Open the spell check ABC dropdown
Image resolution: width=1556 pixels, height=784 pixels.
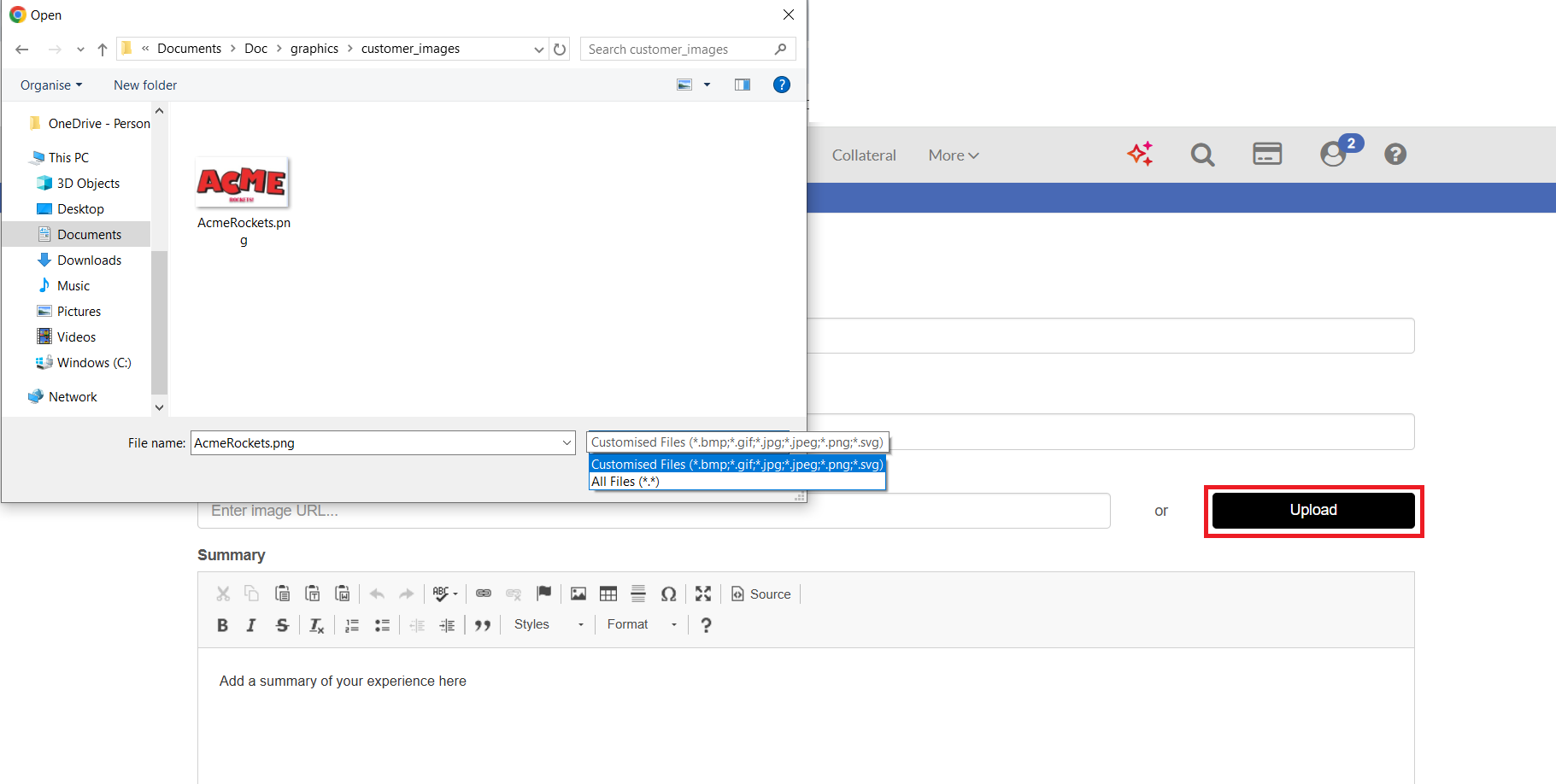(x=445, y=594)
